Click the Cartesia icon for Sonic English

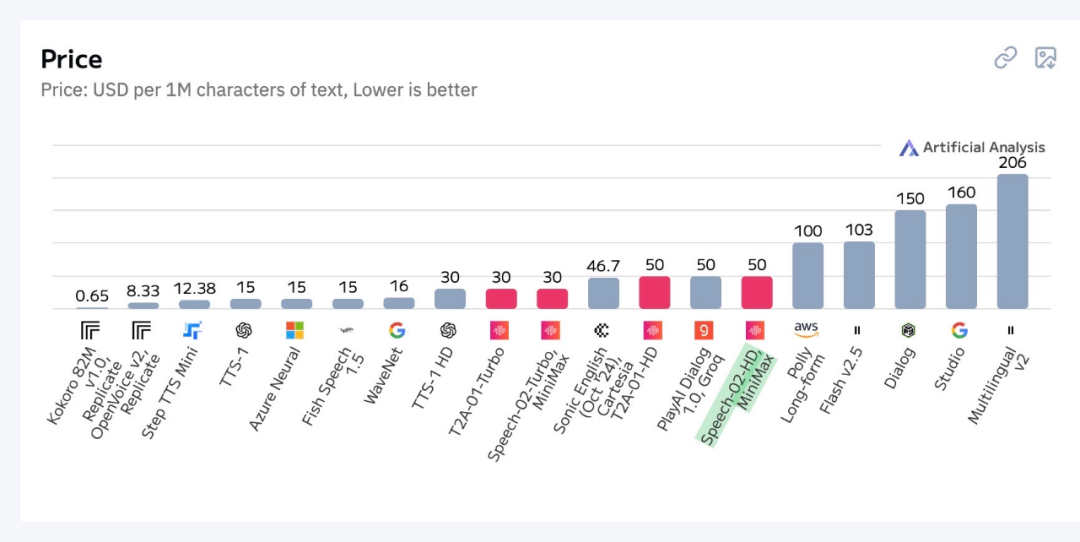[601, 330]
